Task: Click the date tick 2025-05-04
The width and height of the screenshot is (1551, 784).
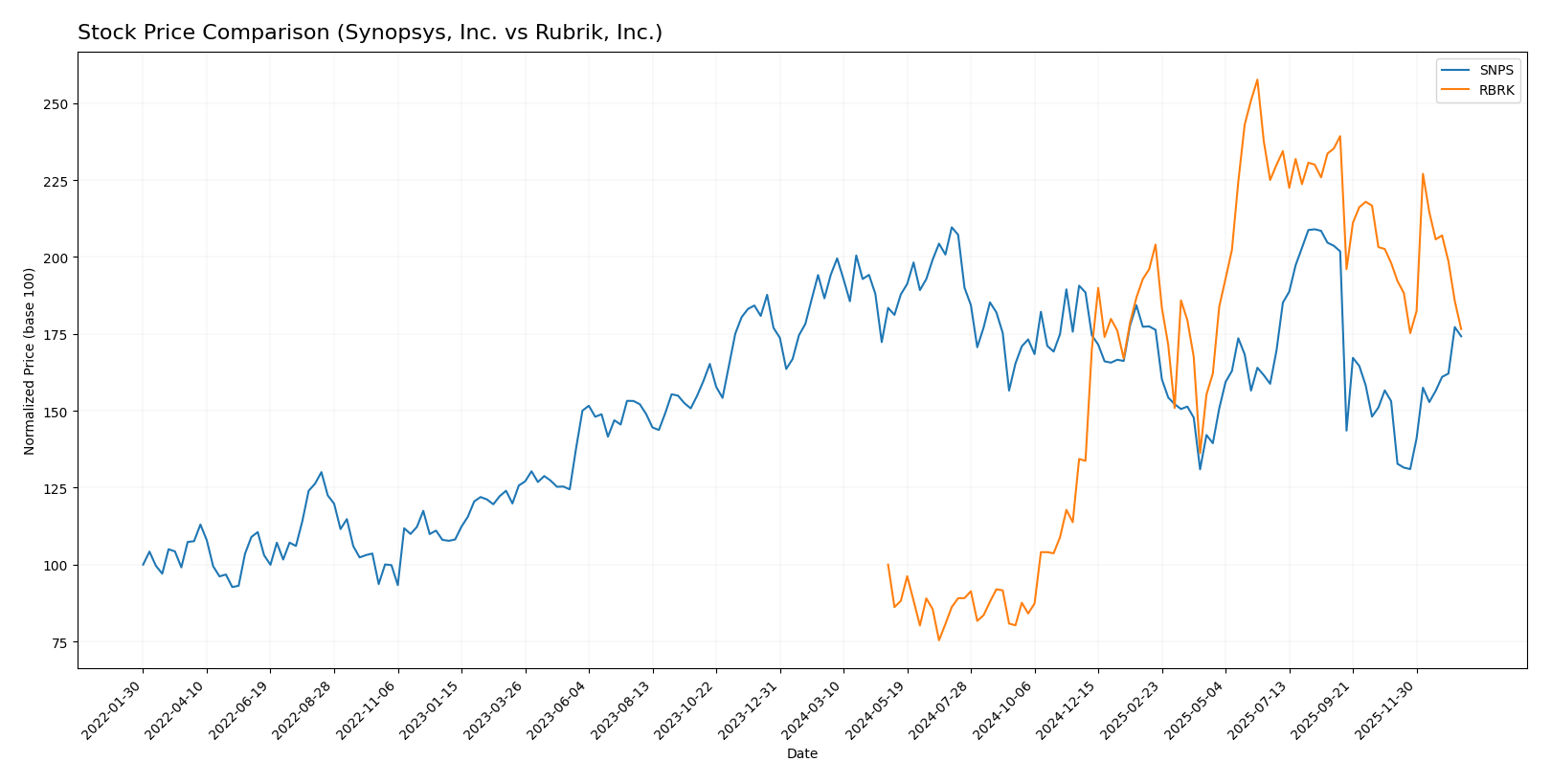Action: (1195, 710)
